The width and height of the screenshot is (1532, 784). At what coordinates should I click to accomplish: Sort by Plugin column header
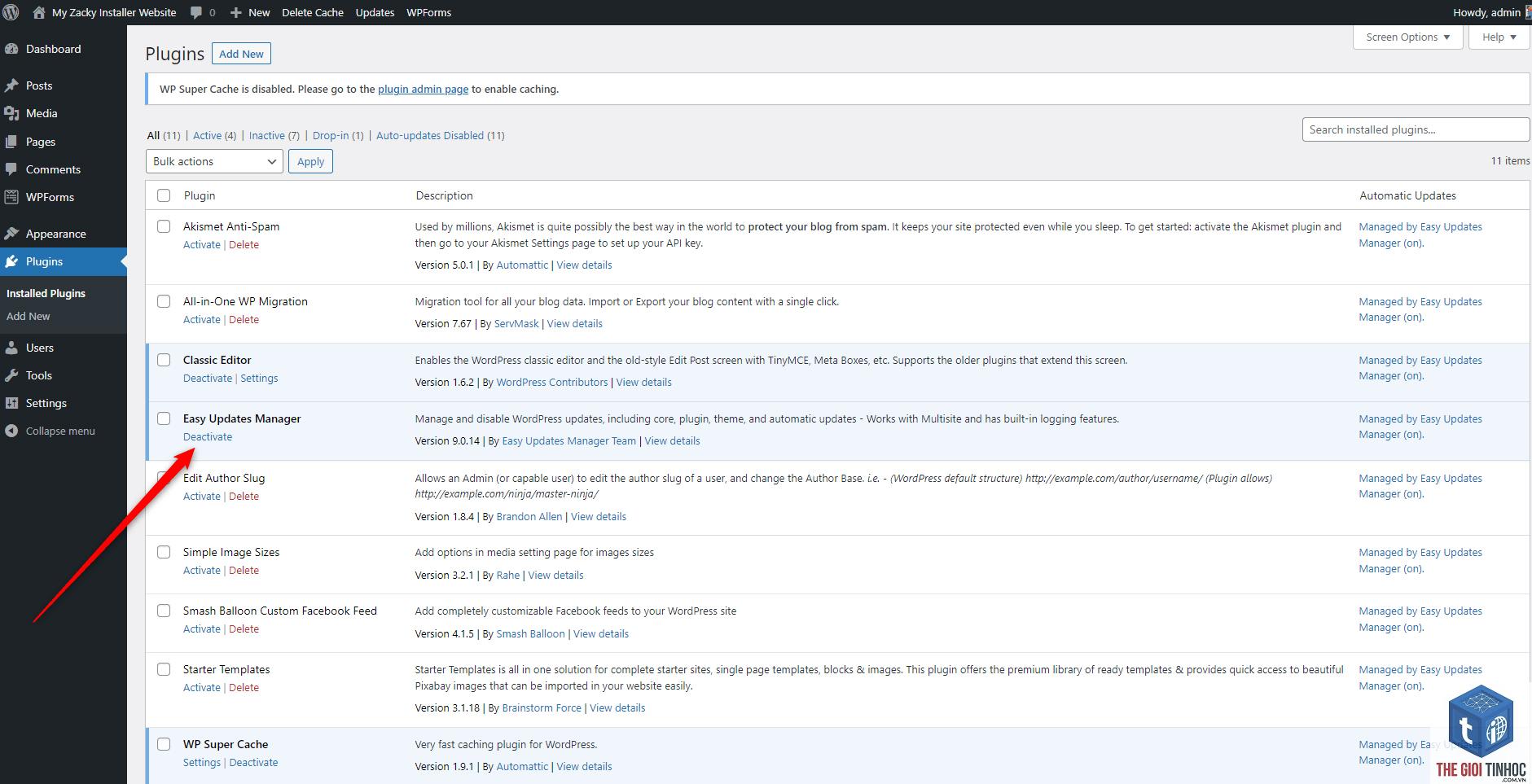click(200, 195)
